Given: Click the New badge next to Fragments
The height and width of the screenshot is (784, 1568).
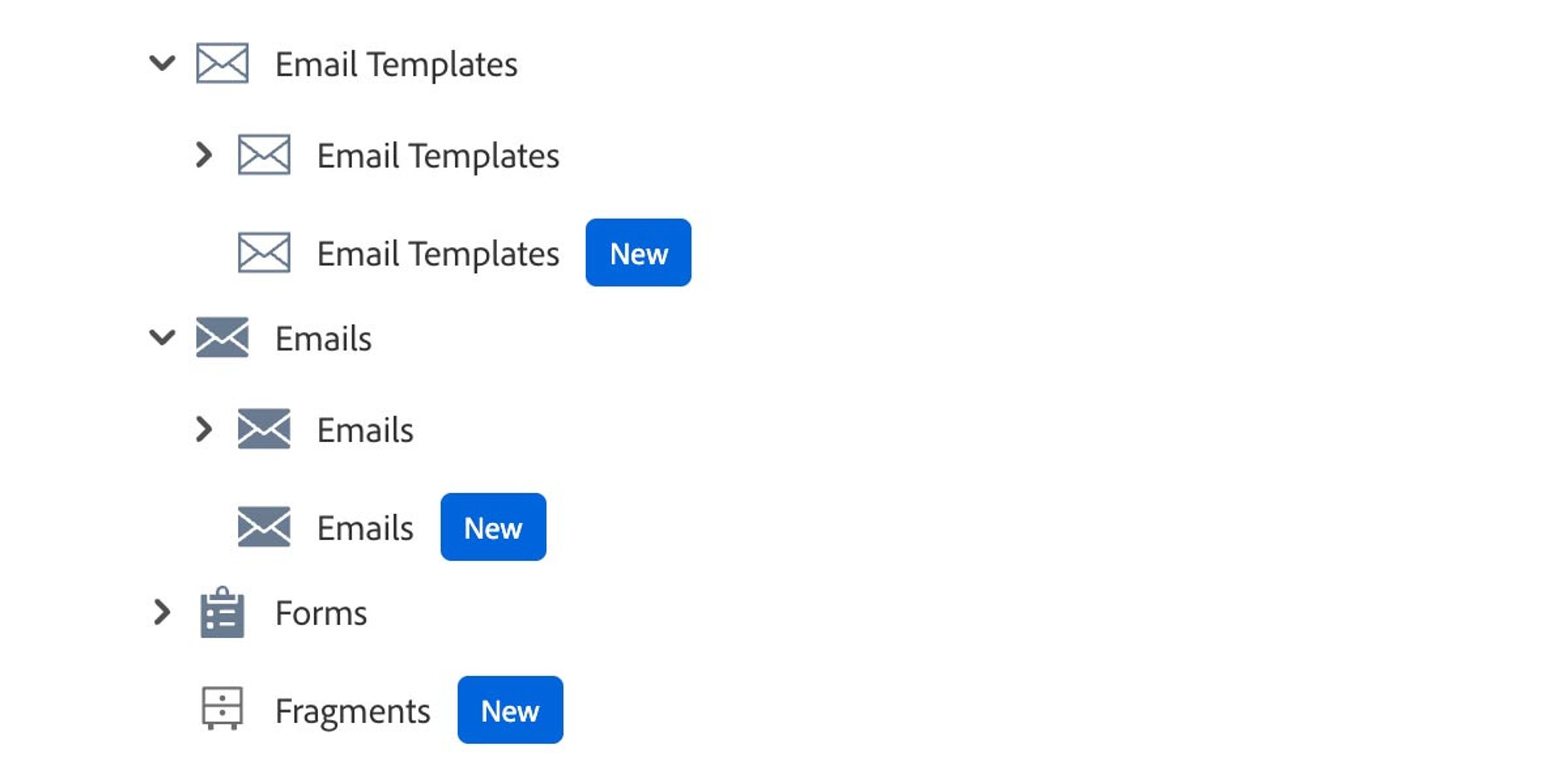Looking at the screenshot, I should coord(510,710).
